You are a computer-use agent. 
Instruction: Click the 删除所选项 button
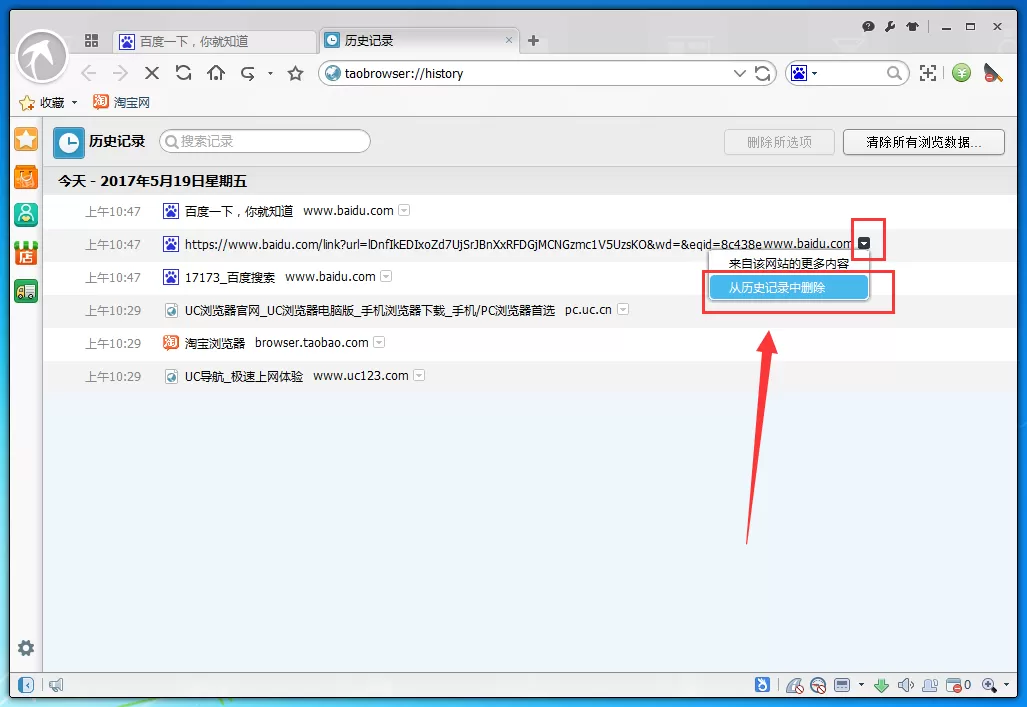pyautogui.click(x=779, y=142)
